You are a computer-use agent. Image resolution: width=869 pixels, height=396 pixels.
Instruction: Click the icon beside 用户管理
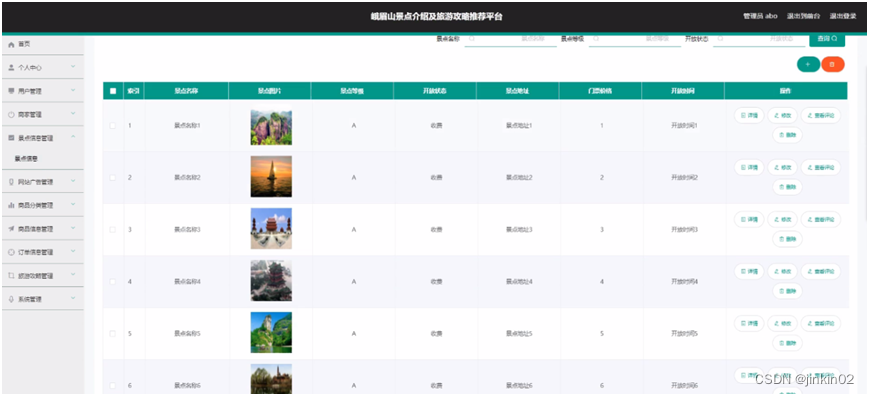point(11,91)
